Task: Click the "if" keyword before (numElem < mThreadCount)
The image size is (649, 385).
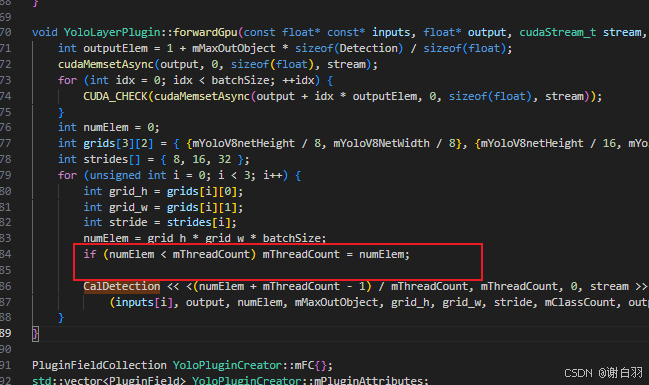Action: pos(90,254)
